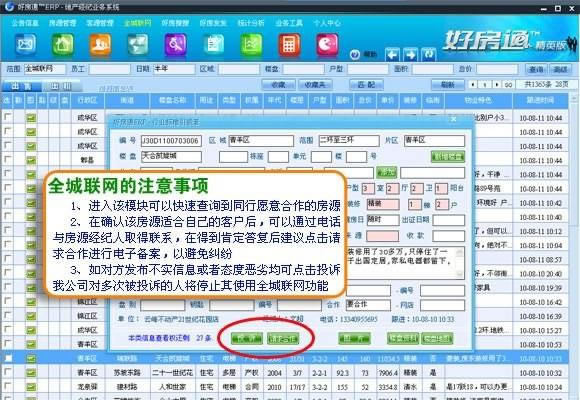Sort by the 跟进时间 column header
The image size is (580, 400).
(x=540, y=100)
